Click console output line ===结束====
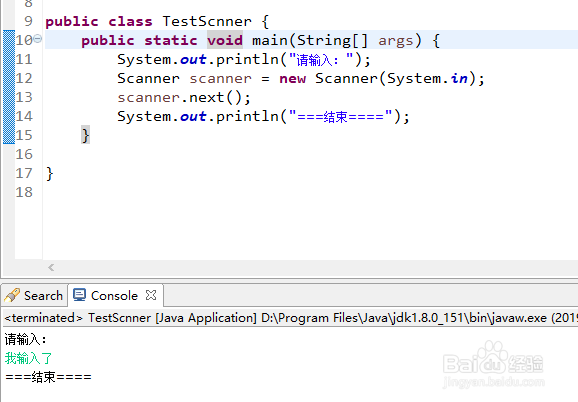 (x=48, y=377)
